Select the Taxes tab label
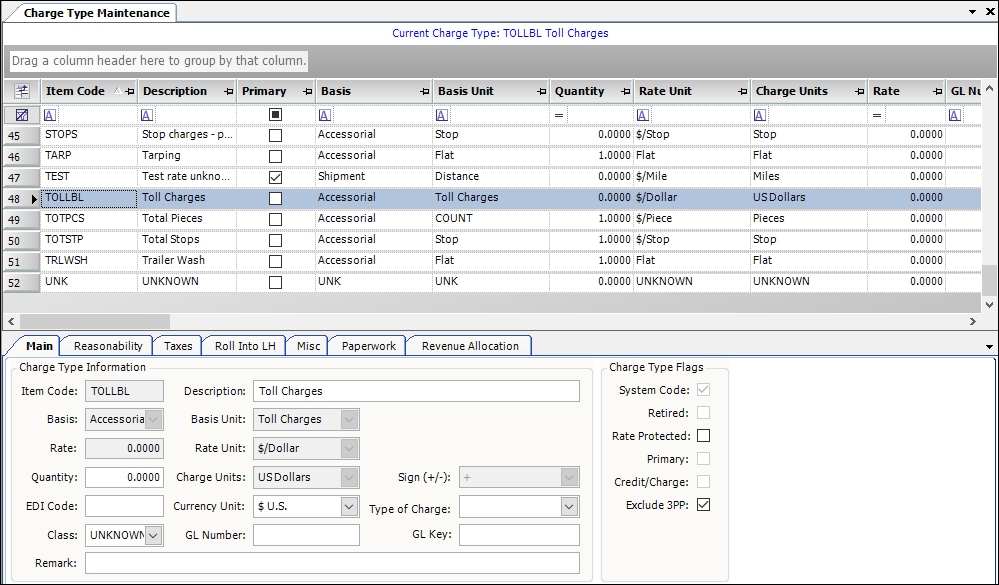Image resolution: width=999 pixels, height=585 pixels. click(177, 345)
